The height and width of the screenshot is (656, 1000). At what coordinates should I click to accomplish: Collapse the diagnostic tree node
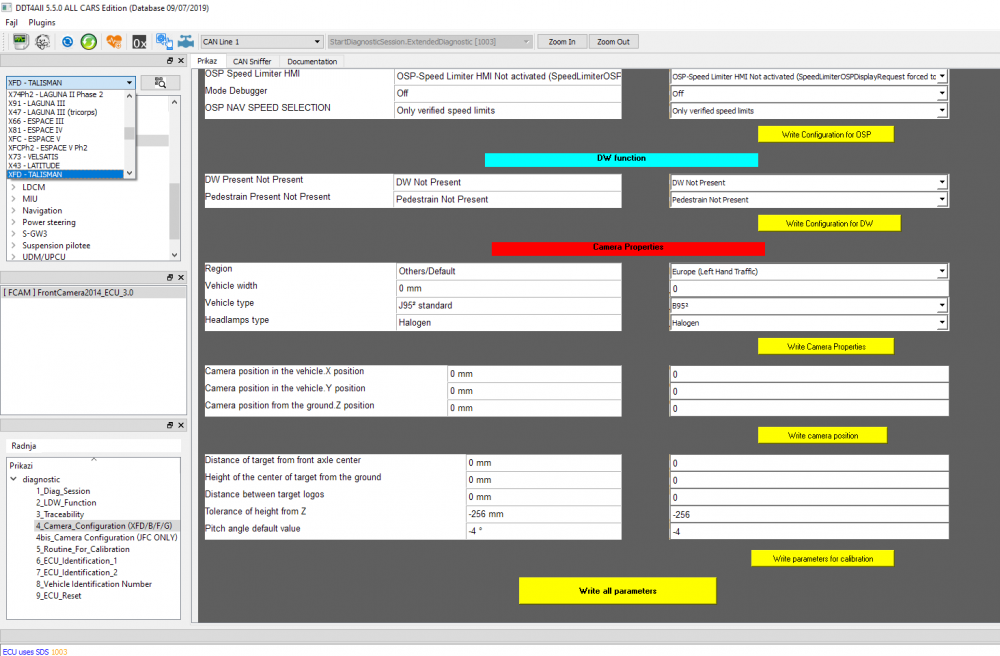[x=13, y=479]
